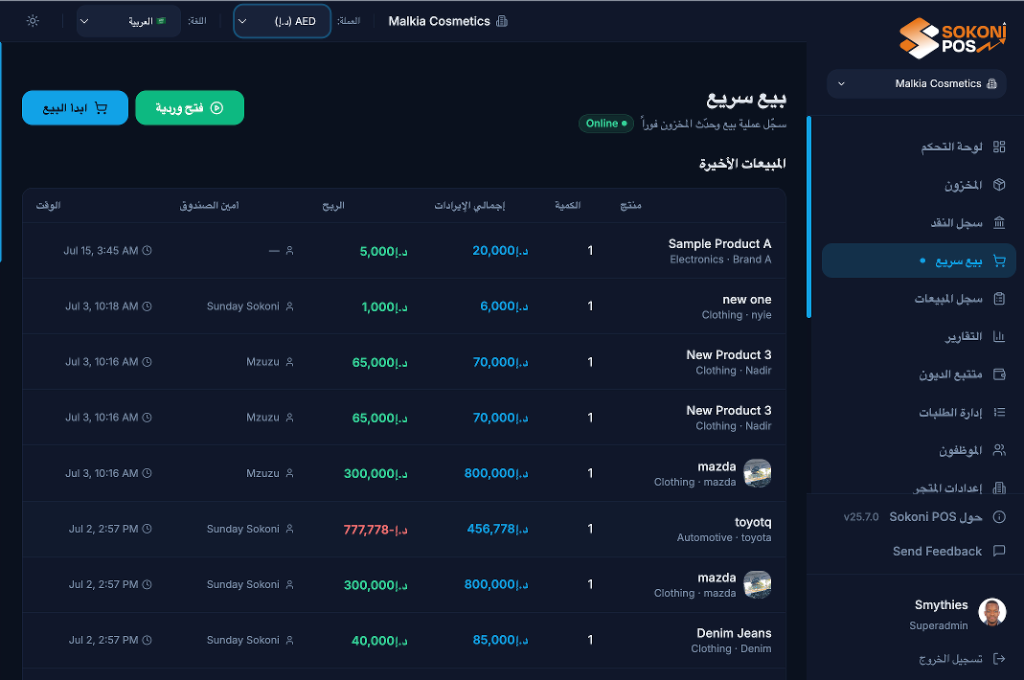
Task: Click the quantity column header
Action: [x=568, y=205]
